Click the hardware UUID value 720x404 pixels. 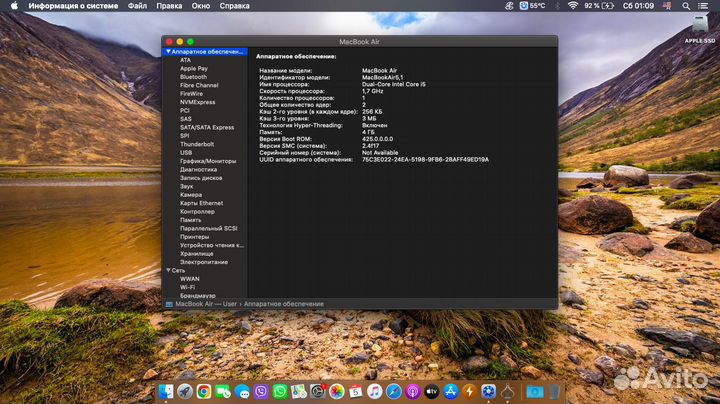pyautogui.click(x=425, y=160)
